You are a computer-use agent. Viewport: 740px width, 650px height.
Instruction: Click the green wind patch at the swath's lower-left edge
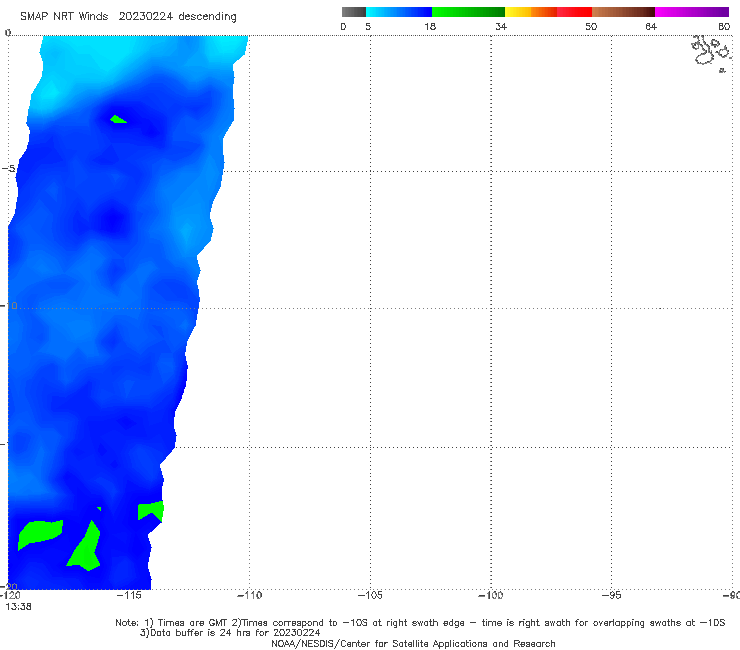(x=40, y=534)
